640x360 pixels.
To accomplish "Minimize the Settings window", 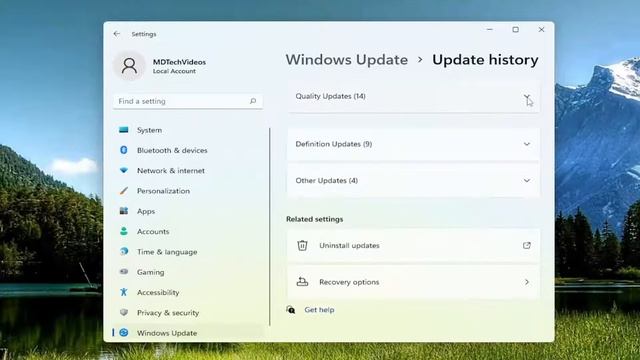I will click(x=490, y=29).
